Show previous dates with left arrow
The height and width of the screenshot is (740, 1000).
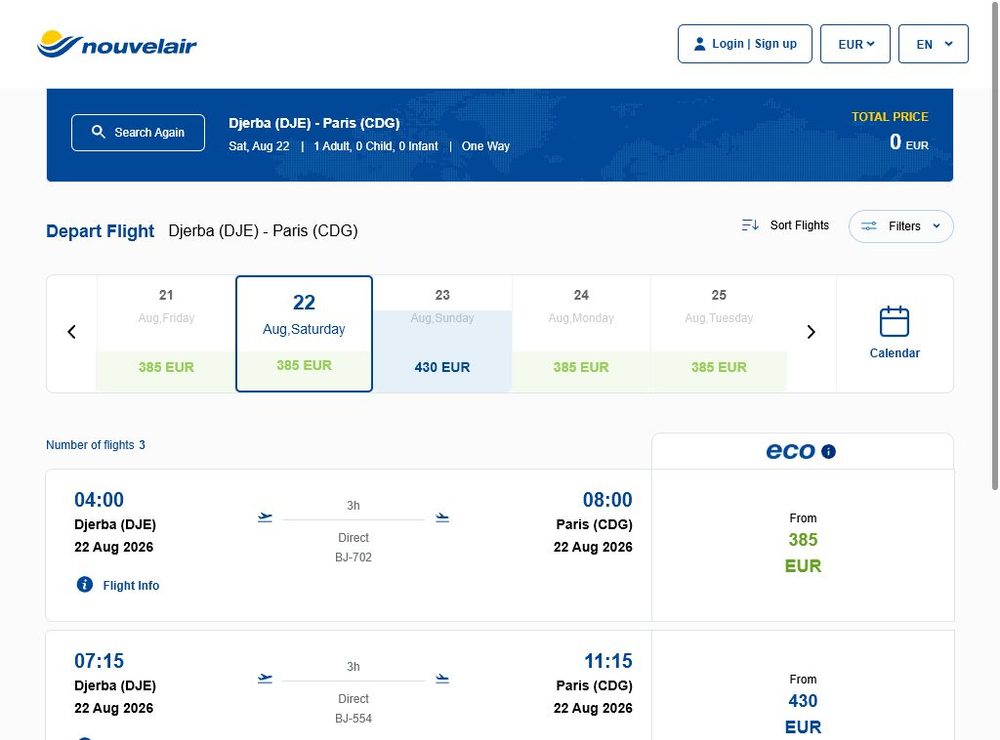[71, 332]
